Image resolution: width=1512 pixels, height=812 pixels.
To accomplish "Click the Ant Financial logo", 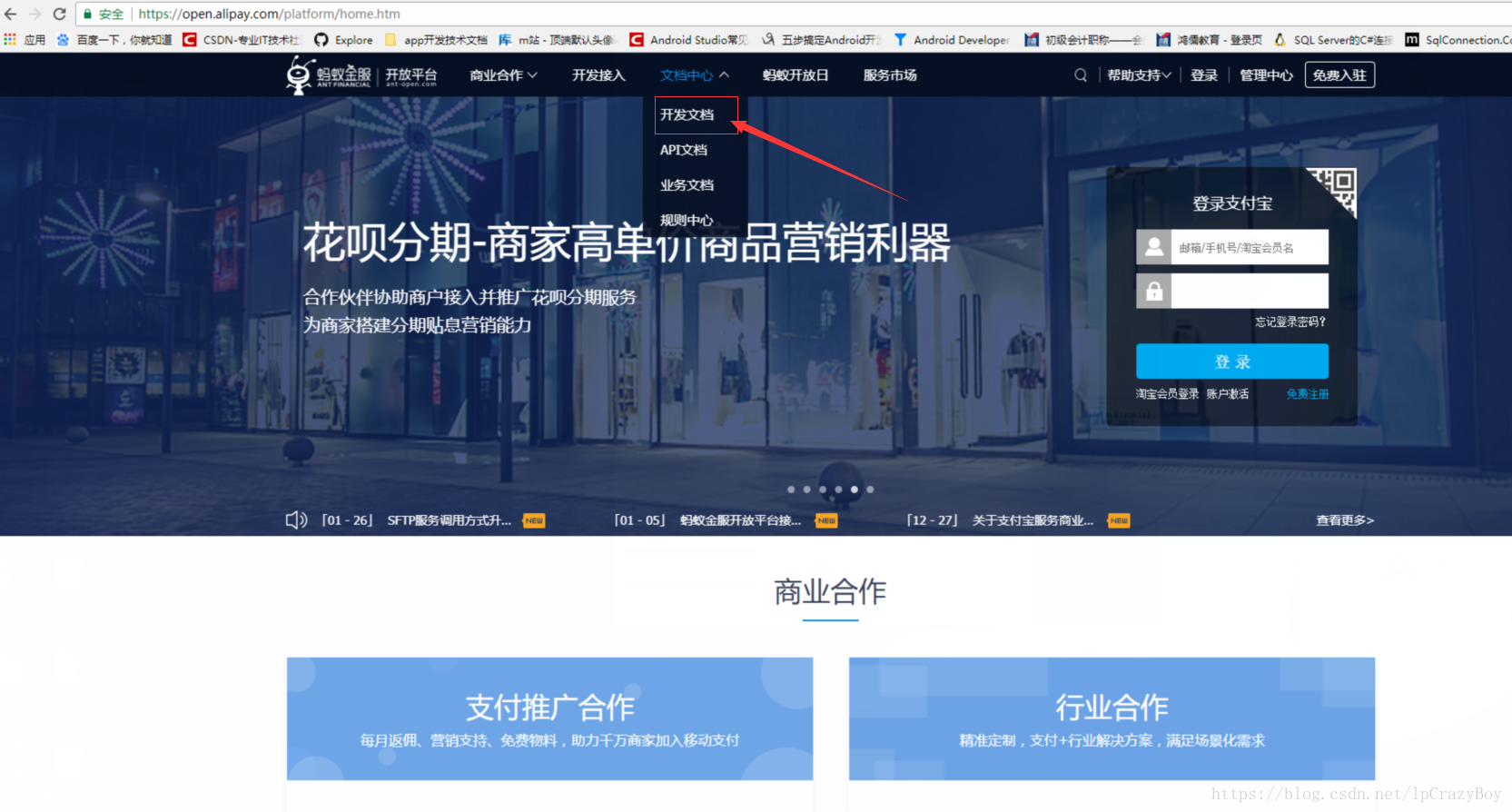I will (329, 74).
